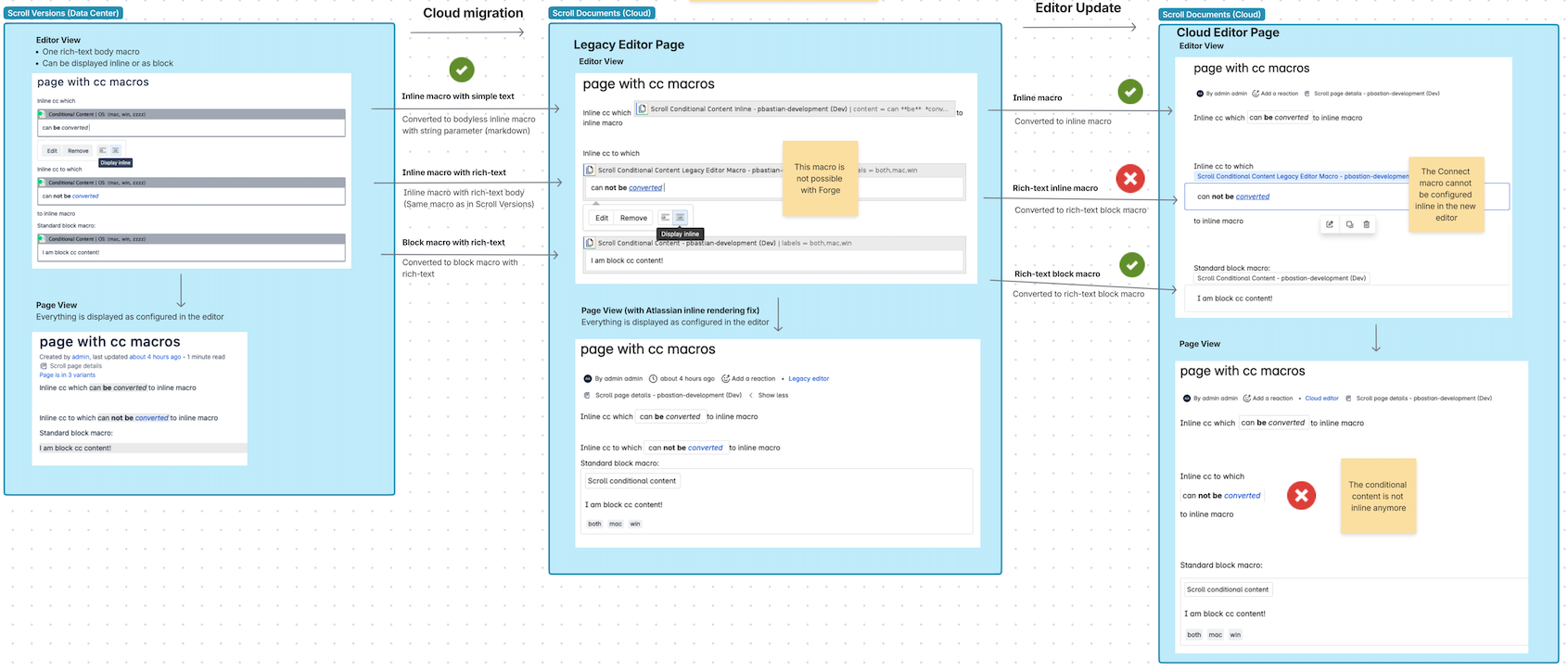Viewport: 1568px width, 672px height.
Task: Click the green checkmark under Cloud migration
Action: [462, 70]
